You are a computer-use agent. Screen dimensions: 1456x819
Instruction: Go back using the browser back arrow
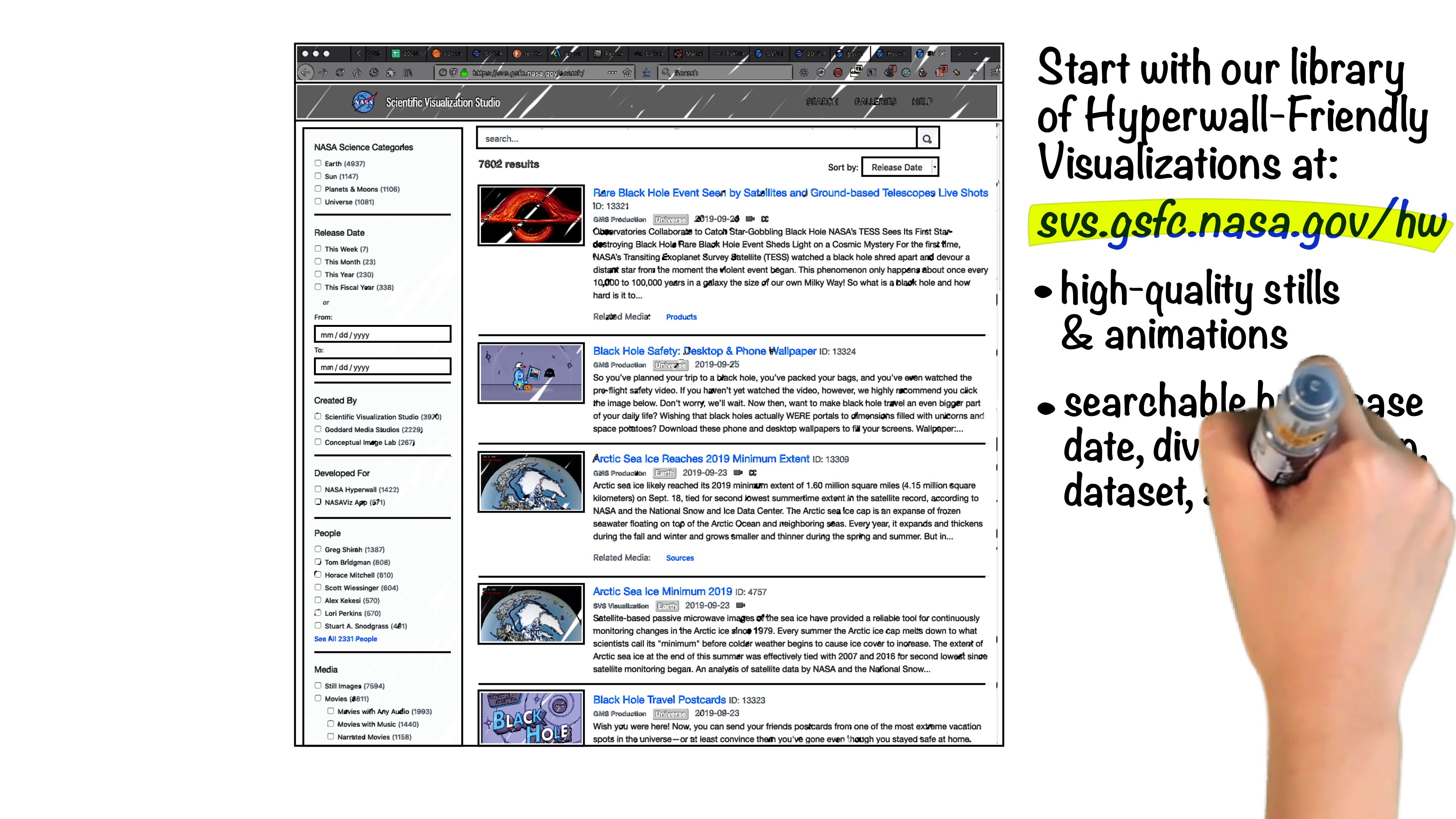tap(306, 72)
